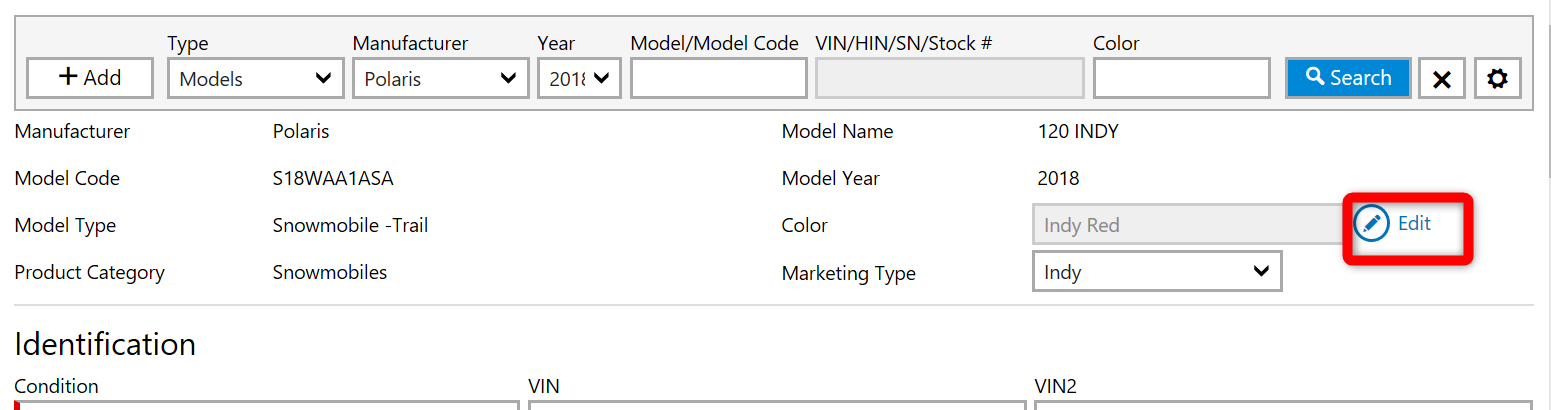Click the VIN/HIN/SN/Stock # field
Screen dimensions: 1551x410
coord(950,78)
